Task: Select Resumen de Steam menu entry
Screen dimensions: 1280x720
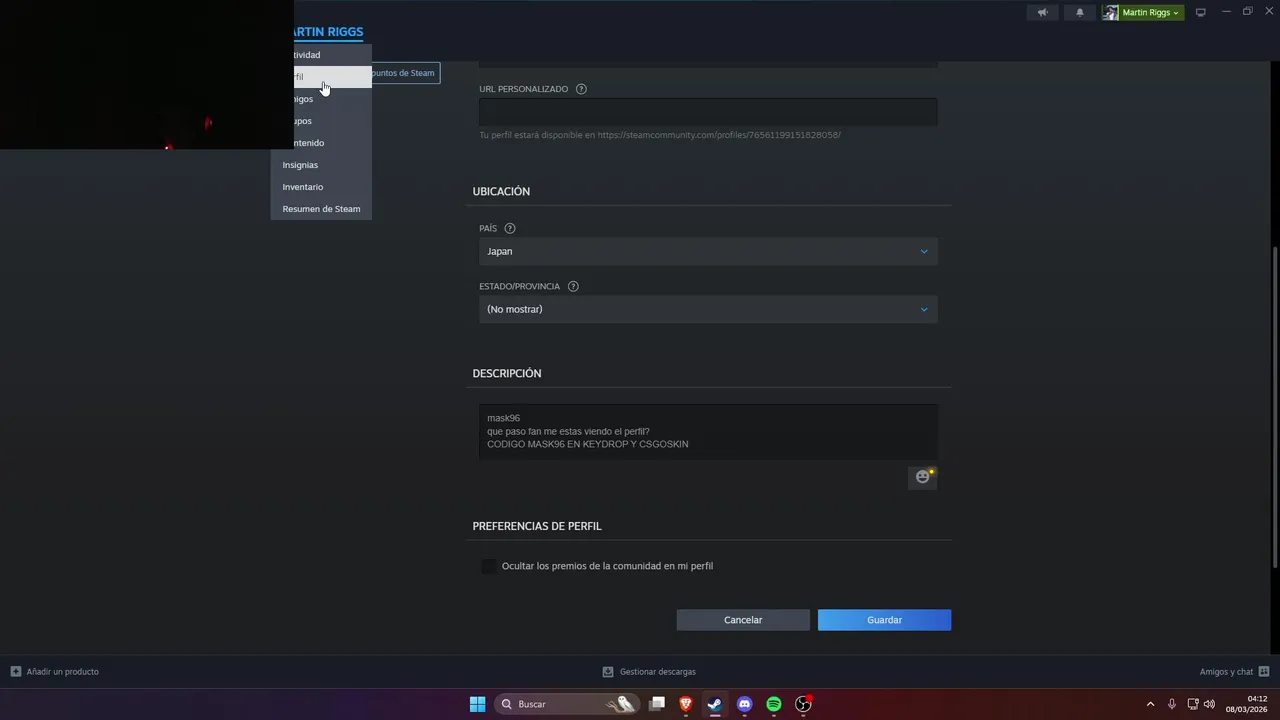Action: tap(321, 209)
